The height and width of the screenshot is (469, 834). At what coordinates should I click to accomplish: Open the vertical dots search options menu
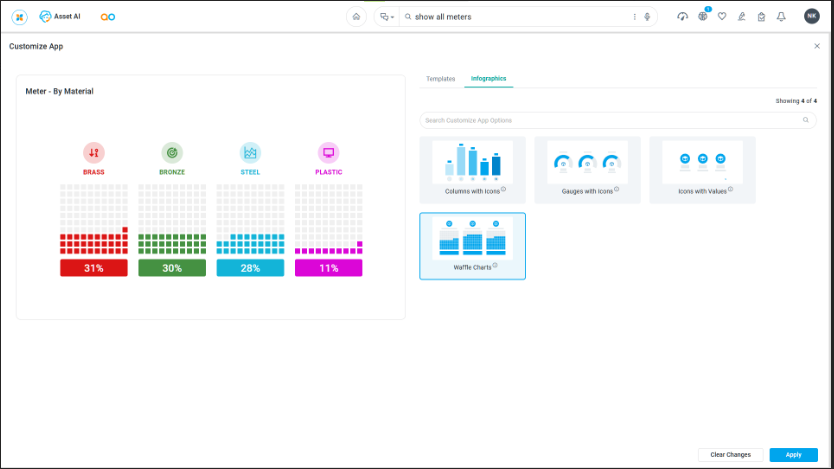pyautogui.click(x=634, y=17)
